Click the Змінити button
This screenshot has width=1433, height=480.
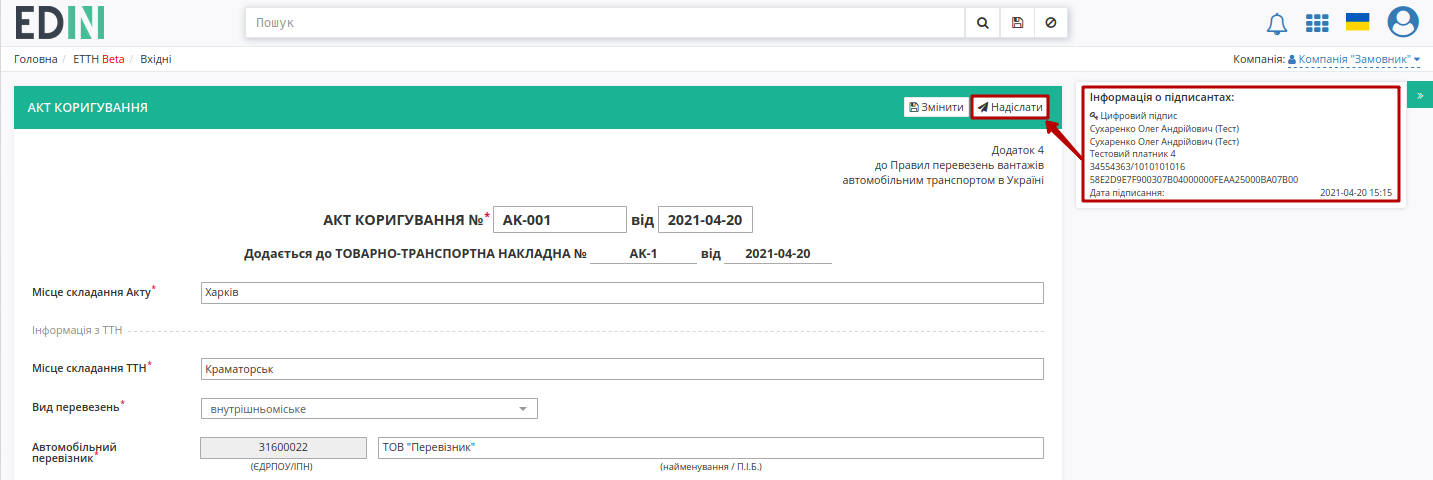[936, 107]
